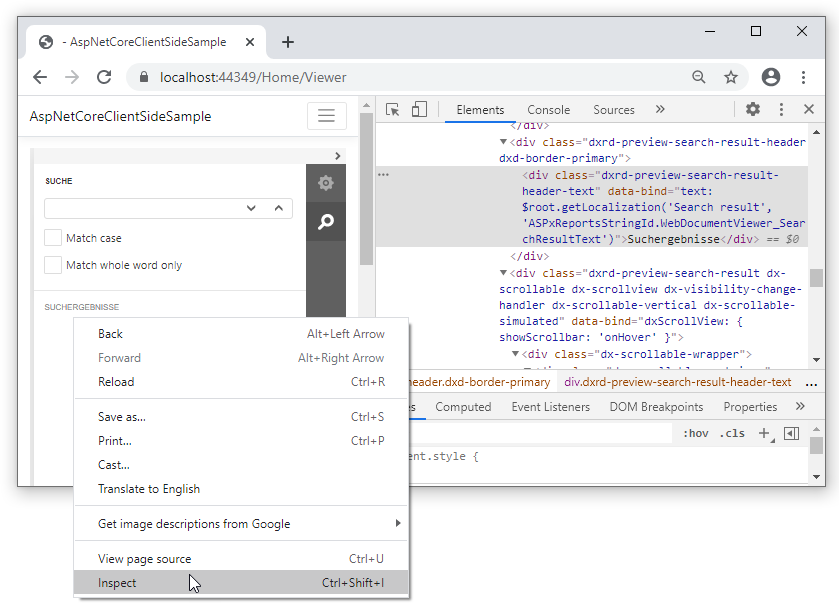Activate DevTools element picker icon
The image size is (839, 603).
(x=392, y=110)
